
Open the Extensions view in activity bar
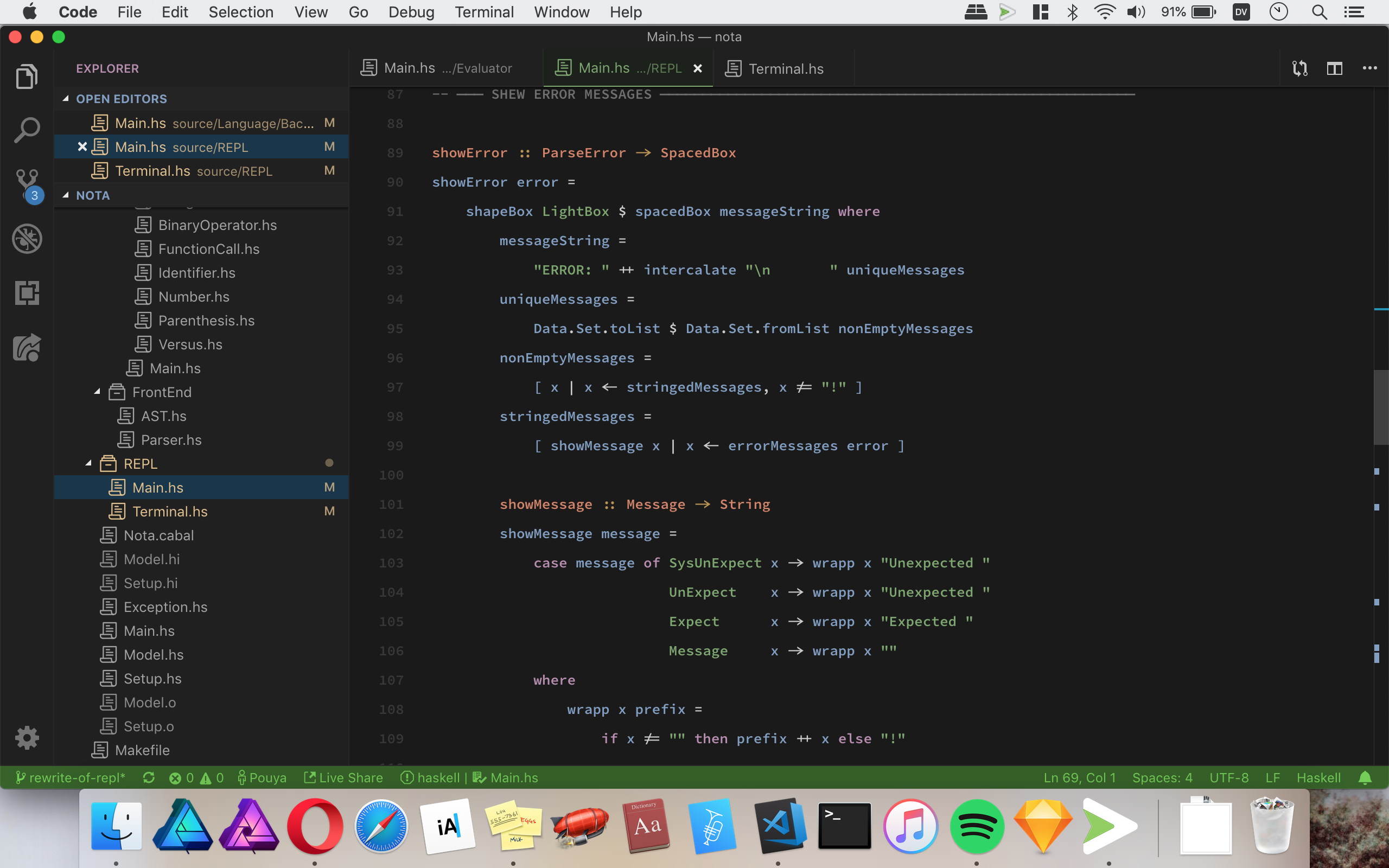point(27,293)
